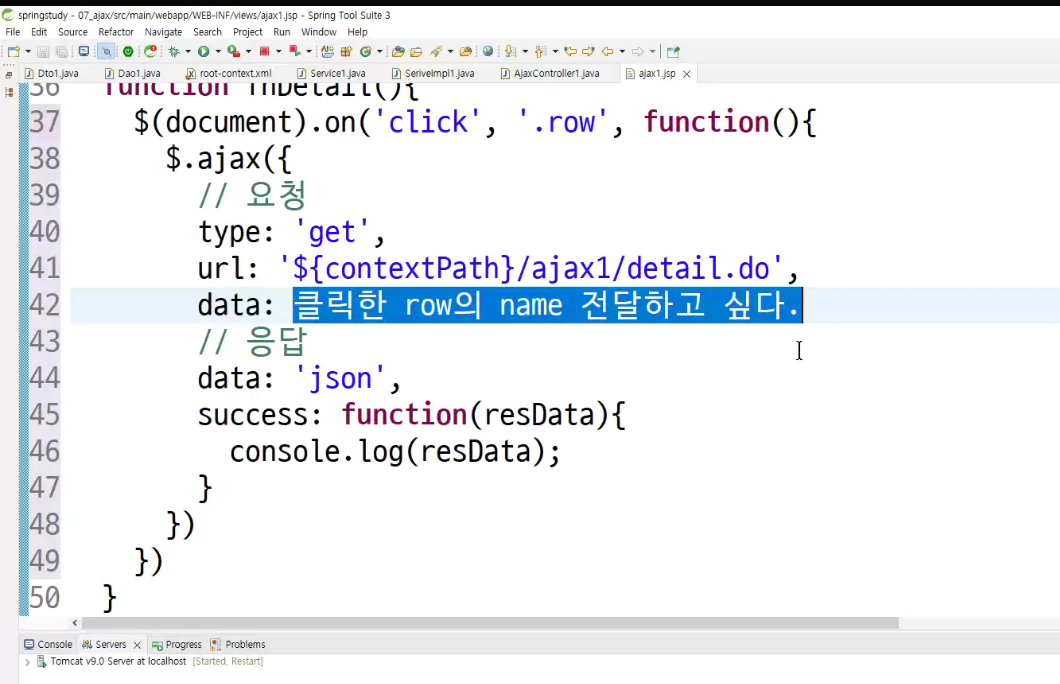This screenshot has width=1060, height=684.
Task: Expand the Debug dropdown arrow
Action: click(188, 51)
